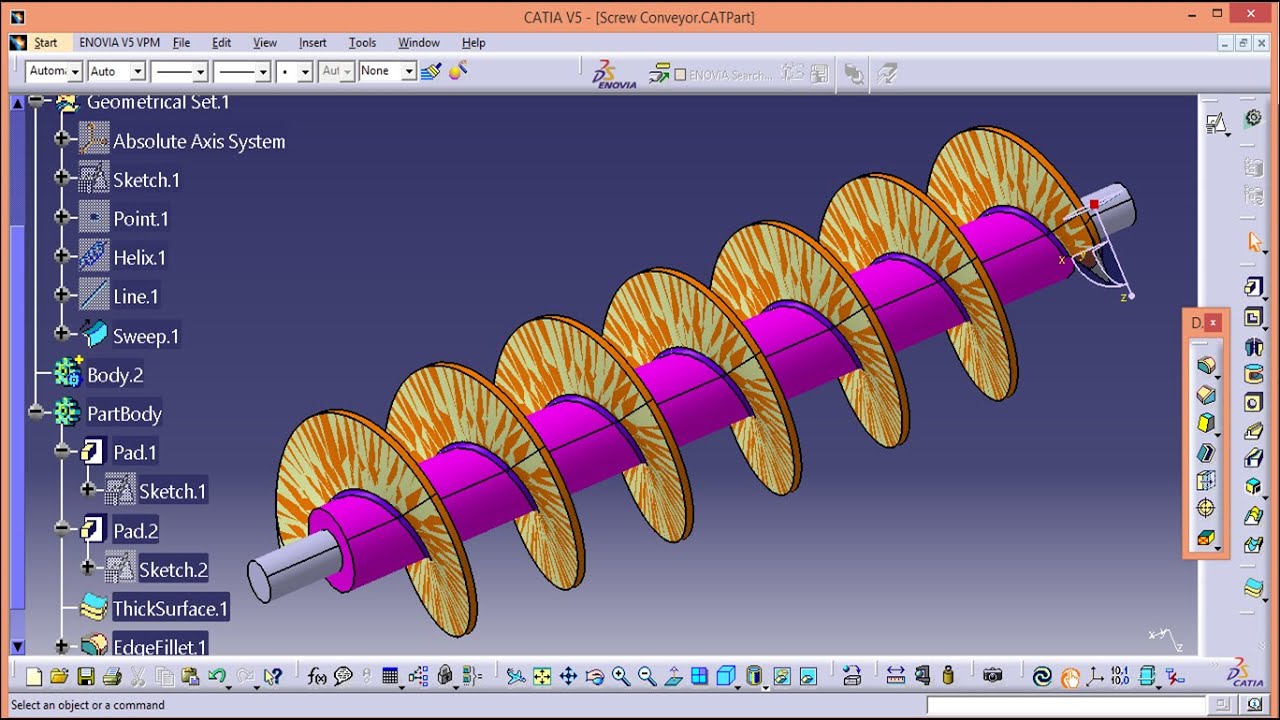This screenshot has width=1280, height=720.
Task: Select the Slot tool in right toolbar
Action: pos(1253,458)
